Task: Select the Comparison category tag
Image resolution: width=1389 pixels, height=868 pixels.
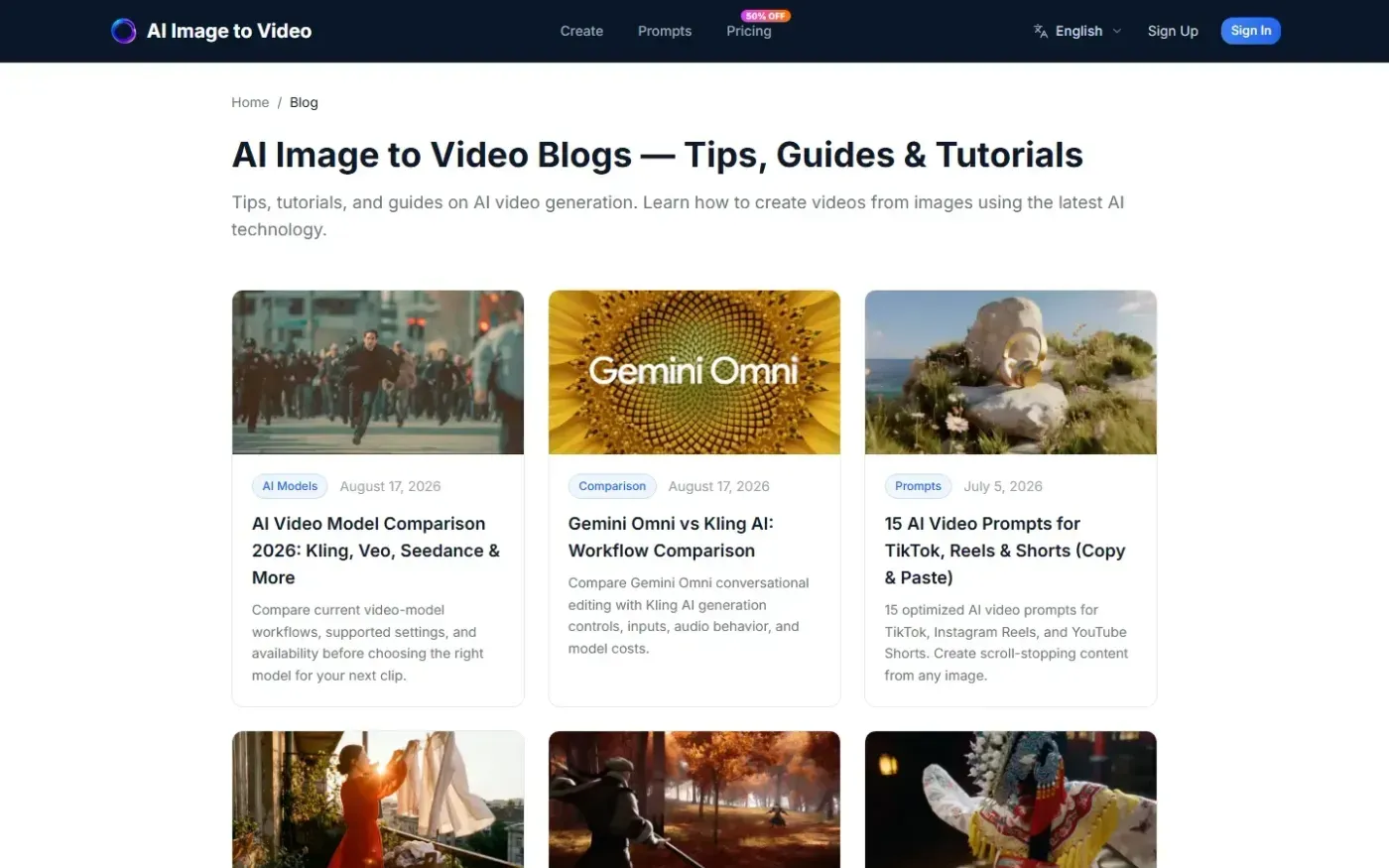Action: (612, 486)
